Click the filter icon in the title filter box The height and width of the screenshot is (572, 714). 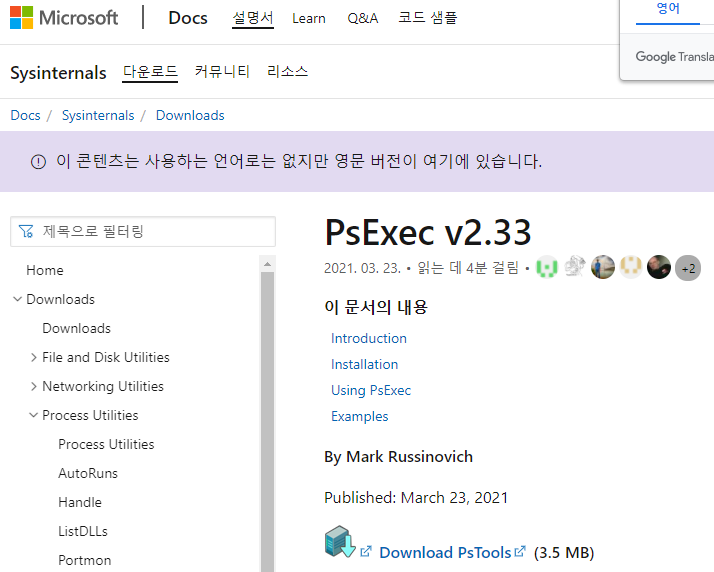click(x=26, y=231)
